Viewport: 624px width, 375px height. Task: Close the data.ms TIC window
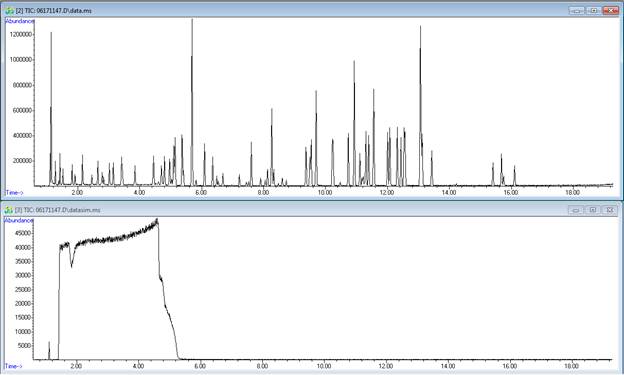(x=610, y=10)
